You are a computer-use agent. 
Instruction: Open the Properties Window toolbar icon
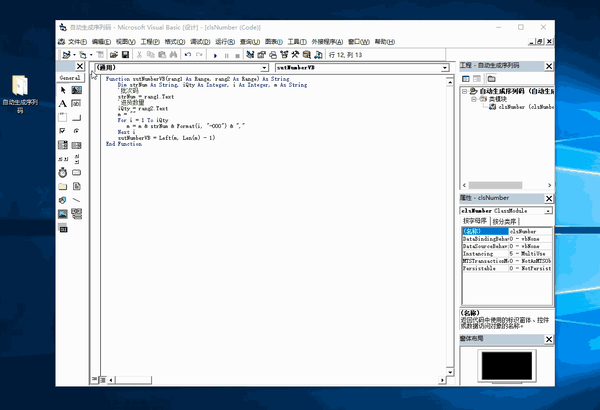pos(261,55)
